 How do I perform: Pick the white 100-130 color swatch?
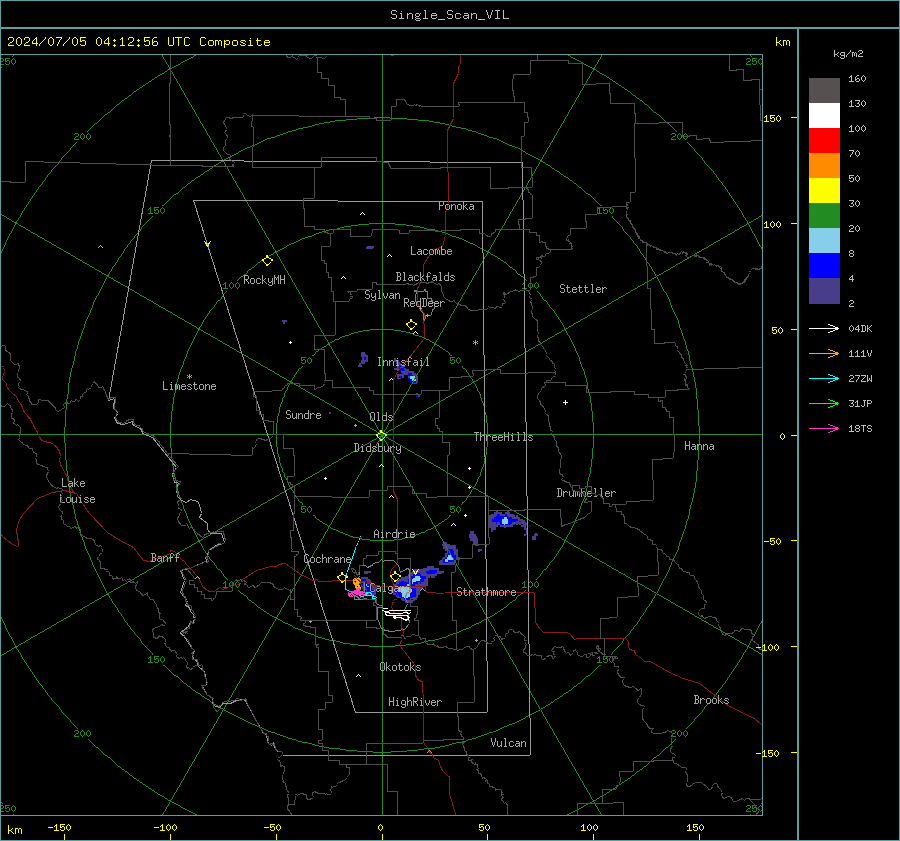pos(824,116)
